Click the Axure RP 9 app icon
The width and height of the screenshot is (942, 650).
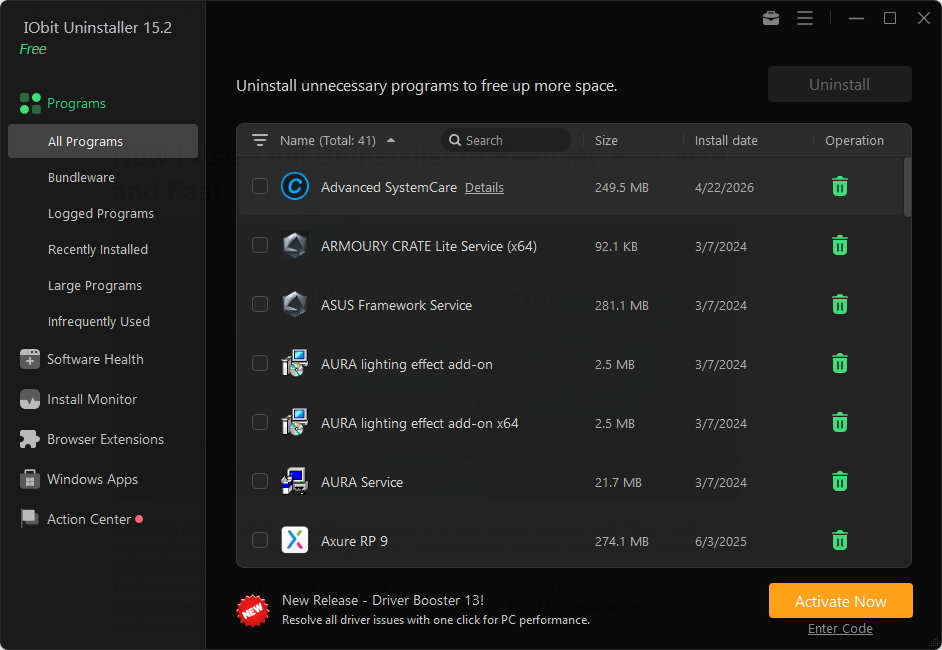pos(295,540)
